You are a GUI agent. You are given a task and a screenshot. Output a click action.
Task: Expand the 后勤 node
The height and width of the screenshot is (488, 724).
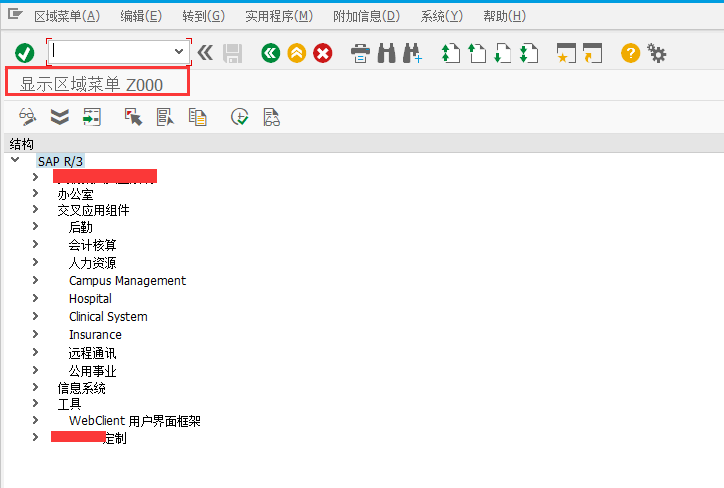click(x=35, y=226)
